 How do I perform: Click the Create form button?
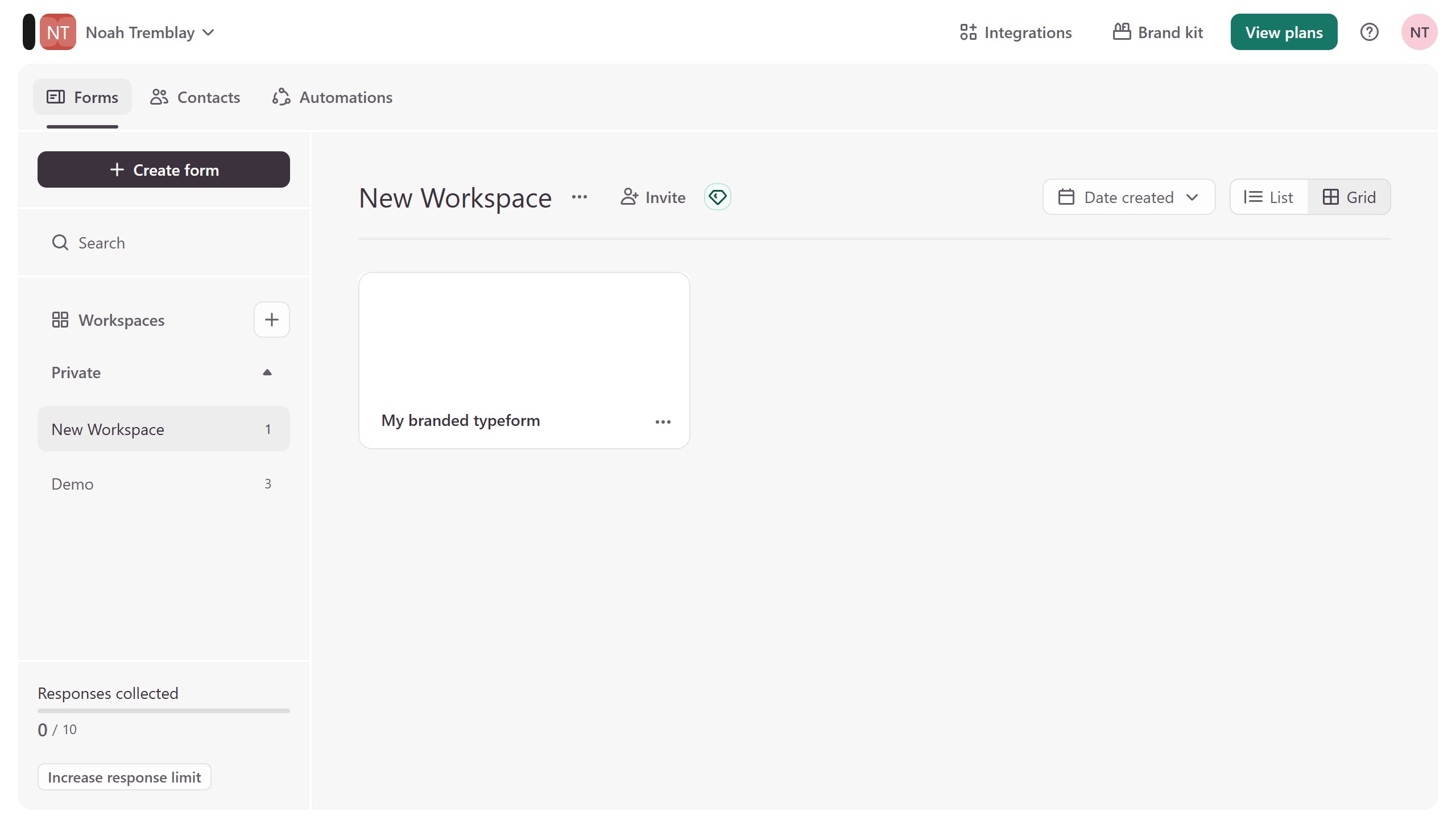pyautogui.click(x=164, y=169)
